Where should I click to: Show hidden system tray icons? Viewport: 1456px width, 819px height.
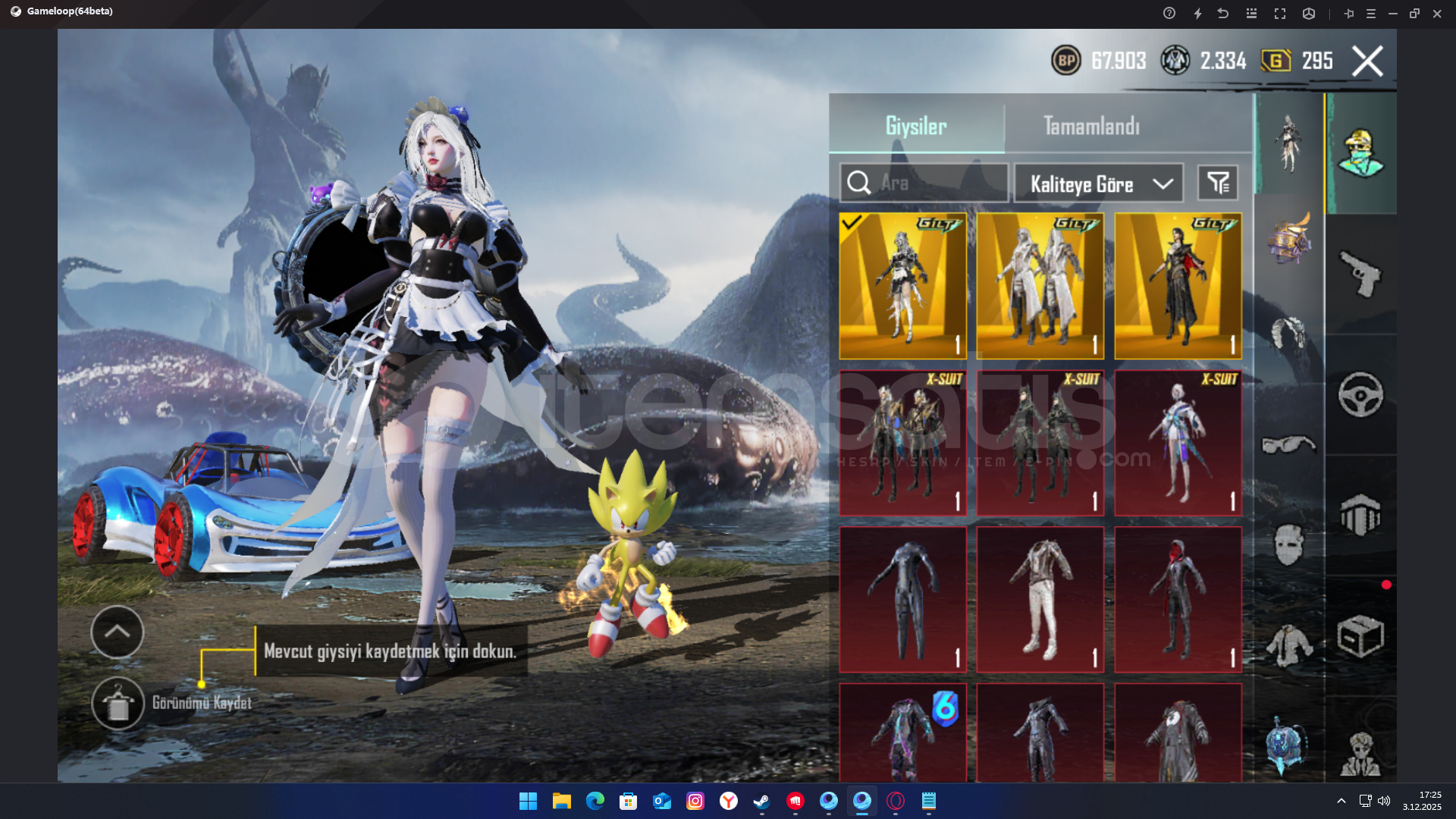pyautogui.click(x=1341, y=801)
